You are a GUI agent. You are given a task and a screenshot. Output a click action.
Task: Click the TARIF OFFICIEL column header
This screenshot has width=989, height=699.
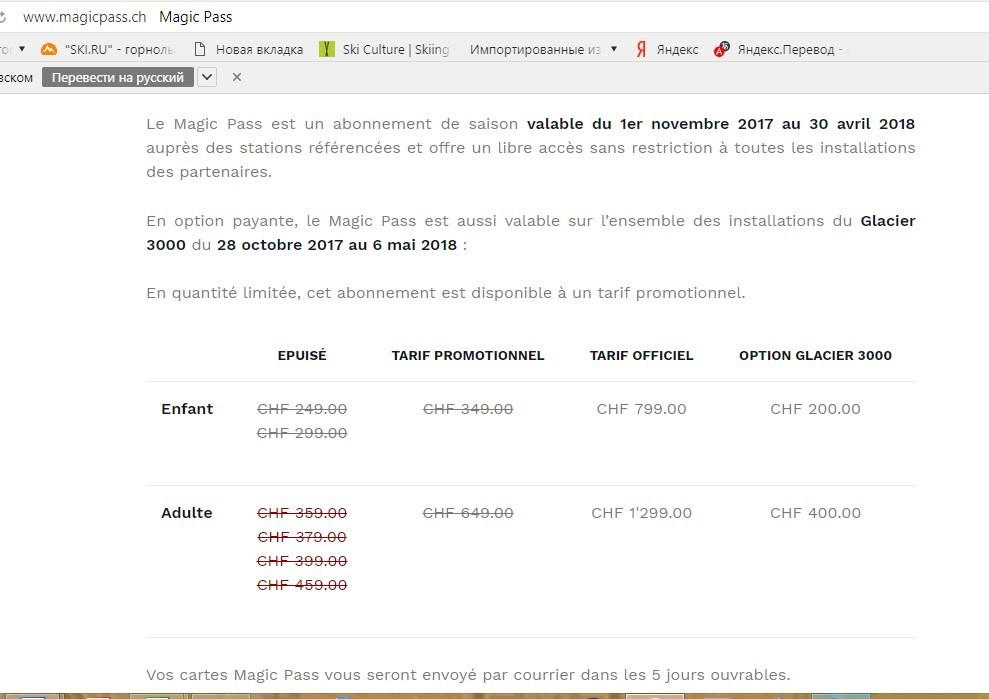[x=641, y=355]
